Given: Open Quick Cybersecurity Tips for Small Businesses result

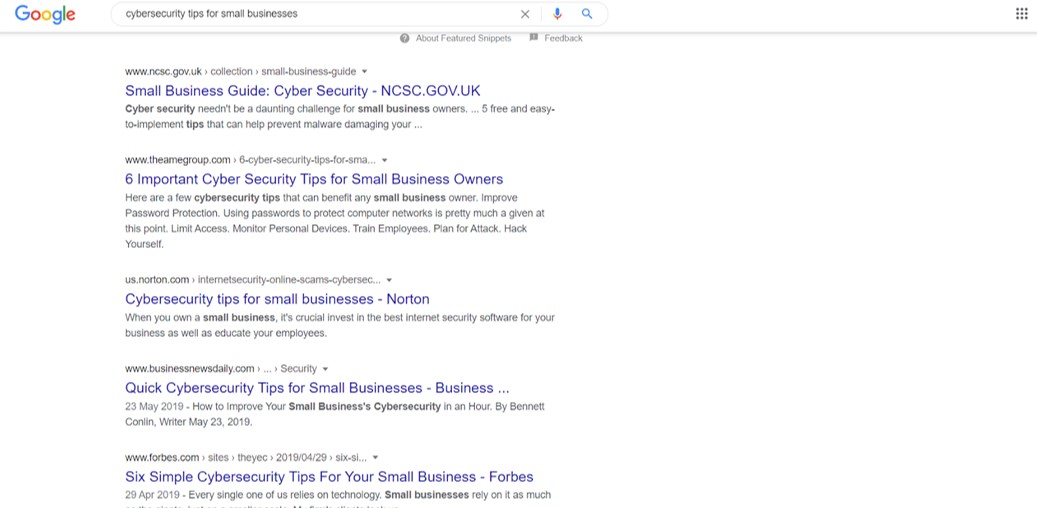Looking at the screenshot, I should [317, 388].
